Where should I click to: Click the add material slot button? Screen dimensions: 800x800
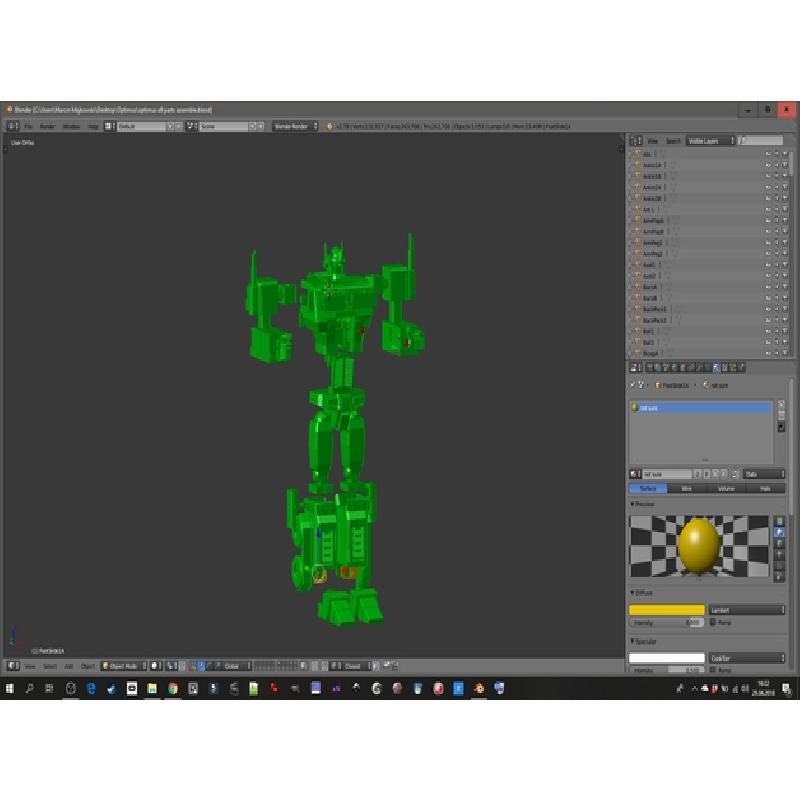pos(781,405)
